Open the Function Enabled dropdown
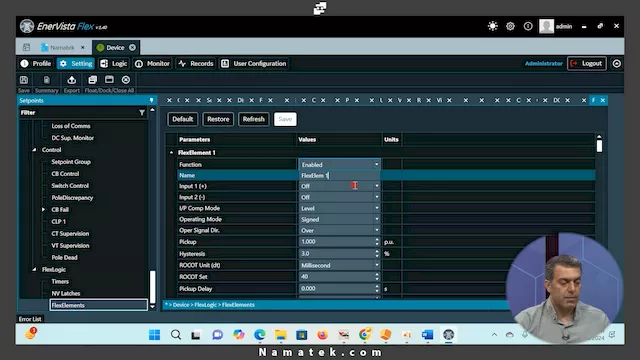This screenshot has width=640, height=360. (340, 164)
